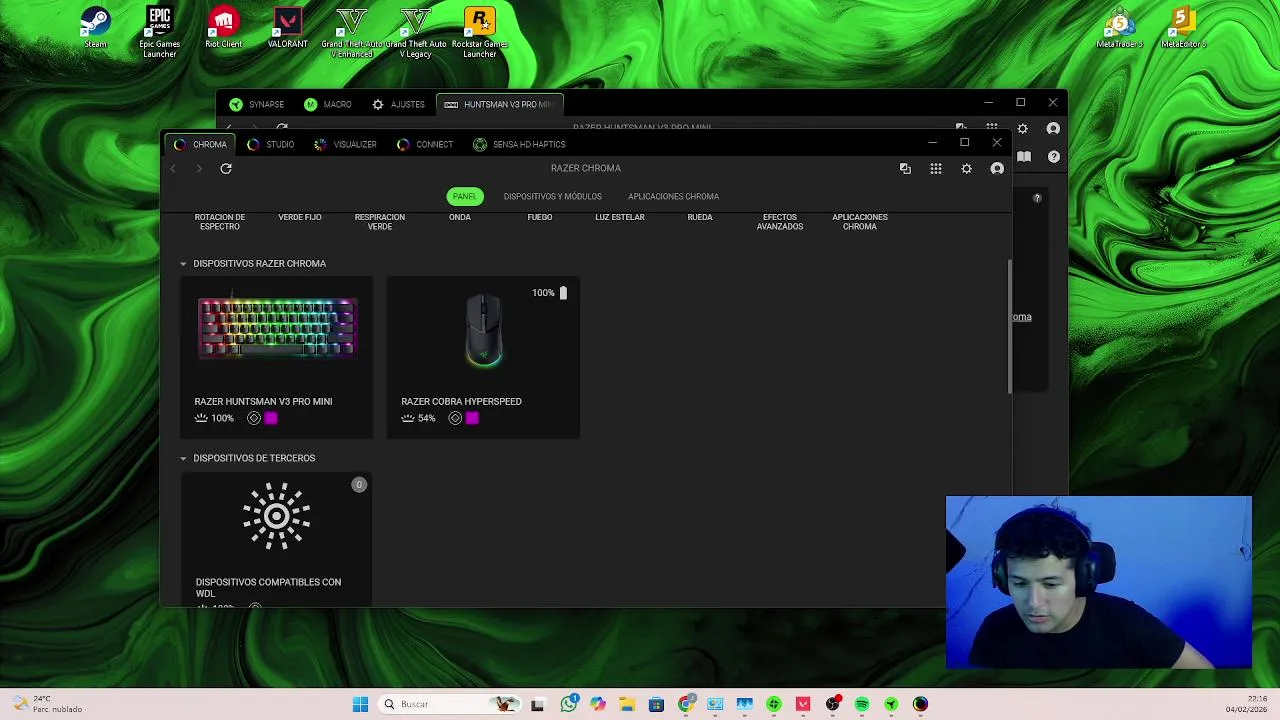
Task: Open the Steam desktop shortcut
Action: 95,28
